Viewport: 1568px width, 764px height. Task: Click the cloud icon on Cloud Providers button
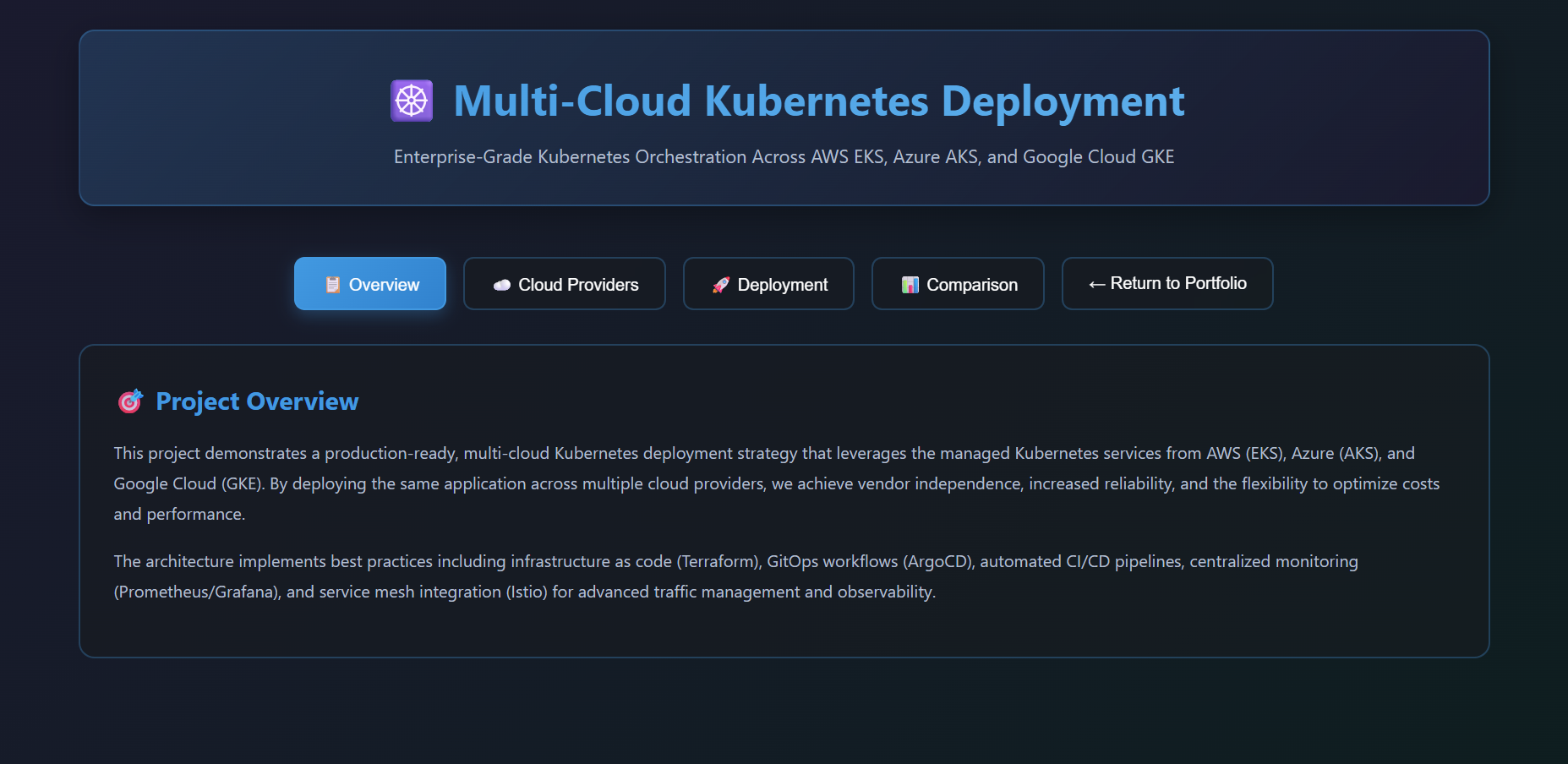point(502,284)
